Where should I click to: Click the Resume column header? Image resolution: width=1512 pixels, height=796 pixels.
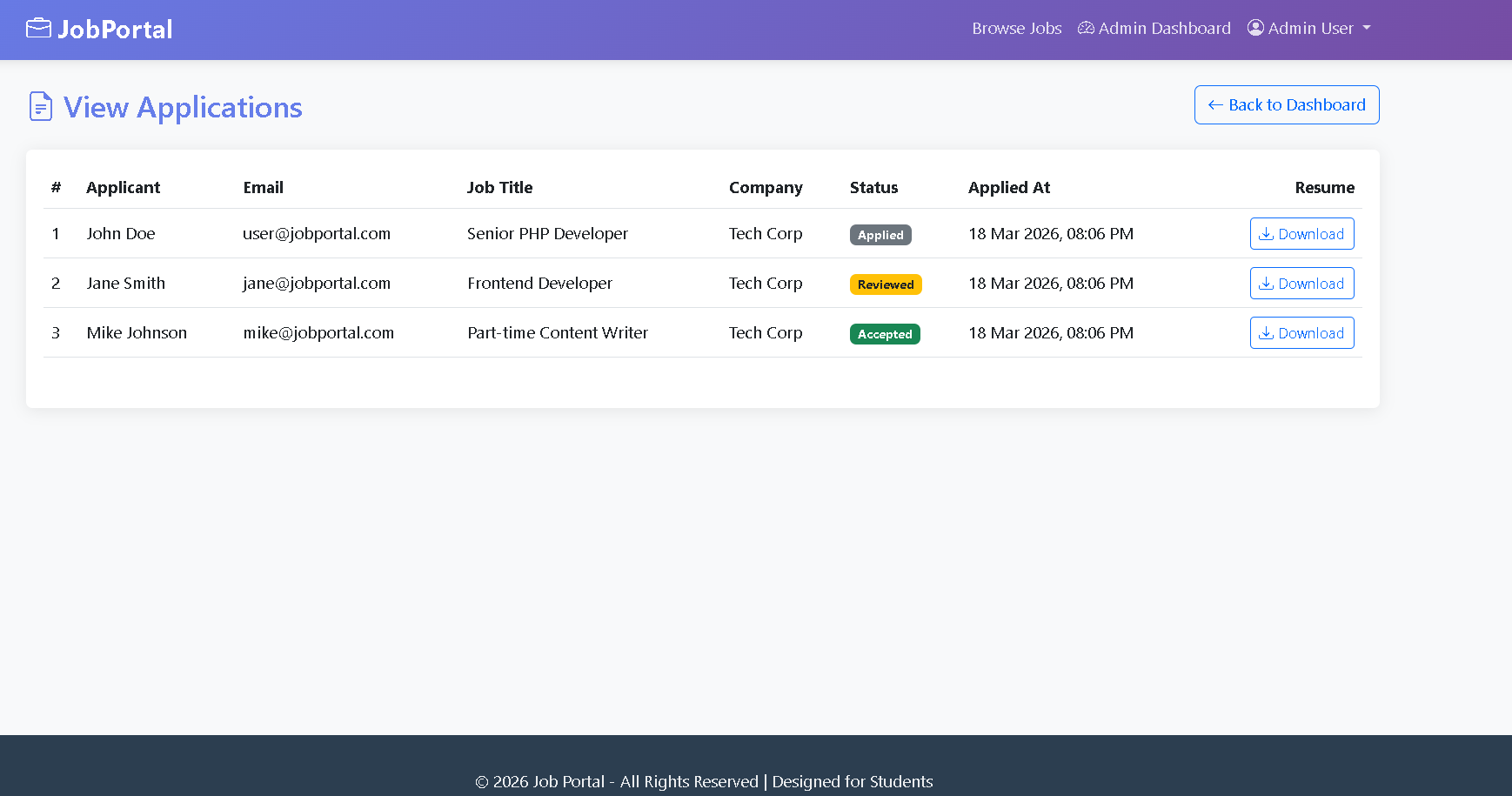(x=1324, y=188)
